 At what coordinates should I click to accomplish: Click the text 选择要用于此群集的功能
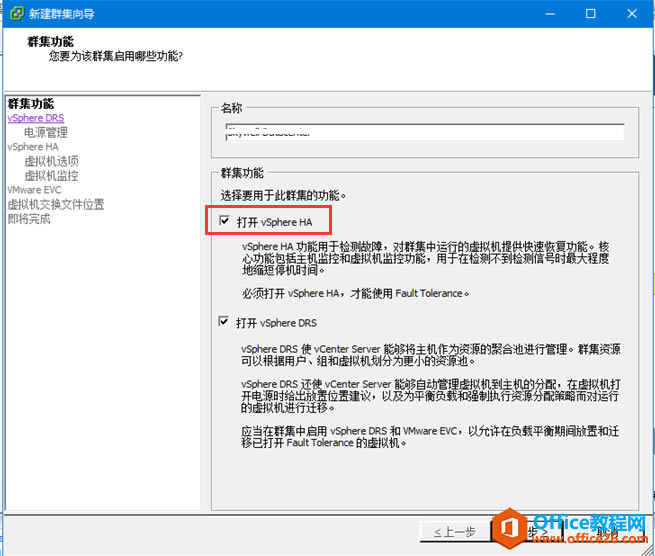[x=283, y=195]
